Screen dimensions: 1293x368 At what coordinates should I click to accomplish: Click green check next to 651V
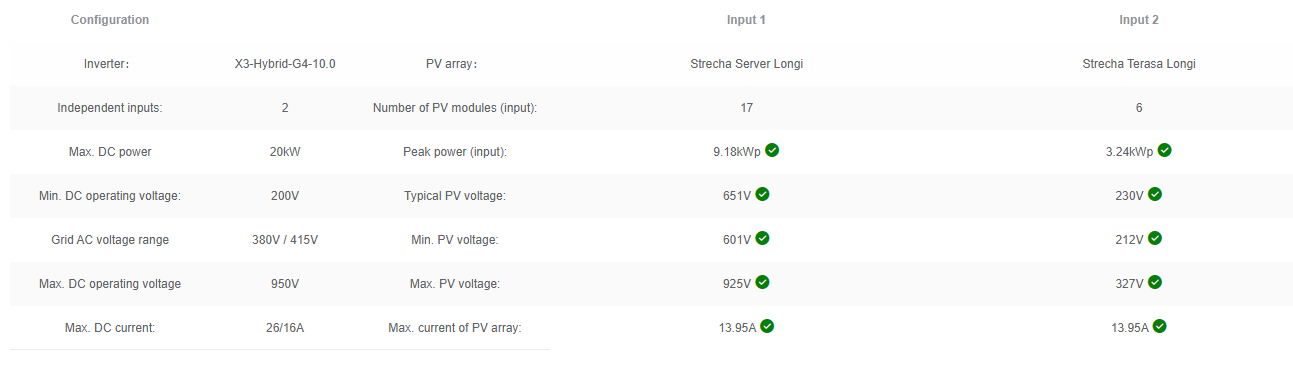(762, 194)
